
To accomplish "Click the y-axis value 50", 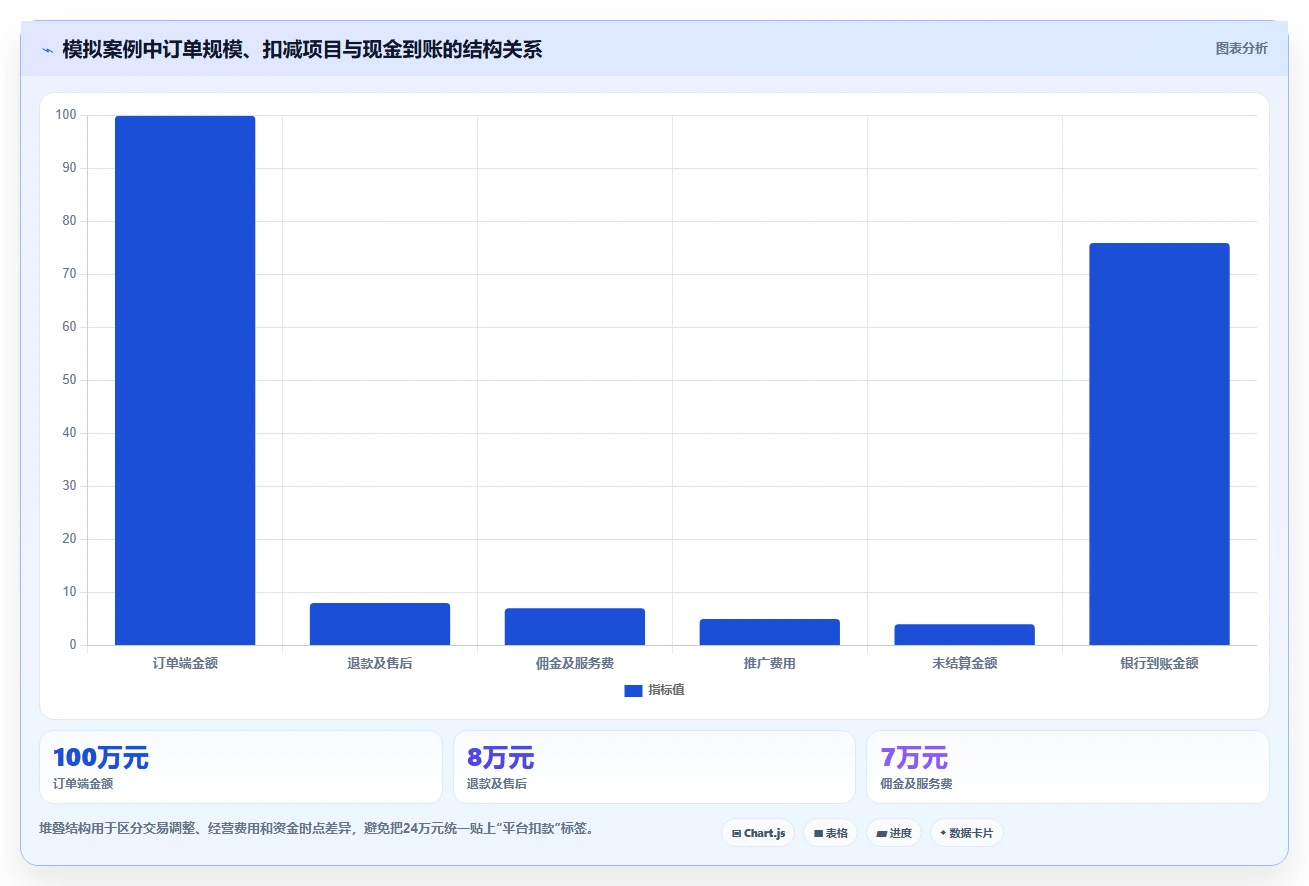I will pyautogui.click(x=69, y=380).
